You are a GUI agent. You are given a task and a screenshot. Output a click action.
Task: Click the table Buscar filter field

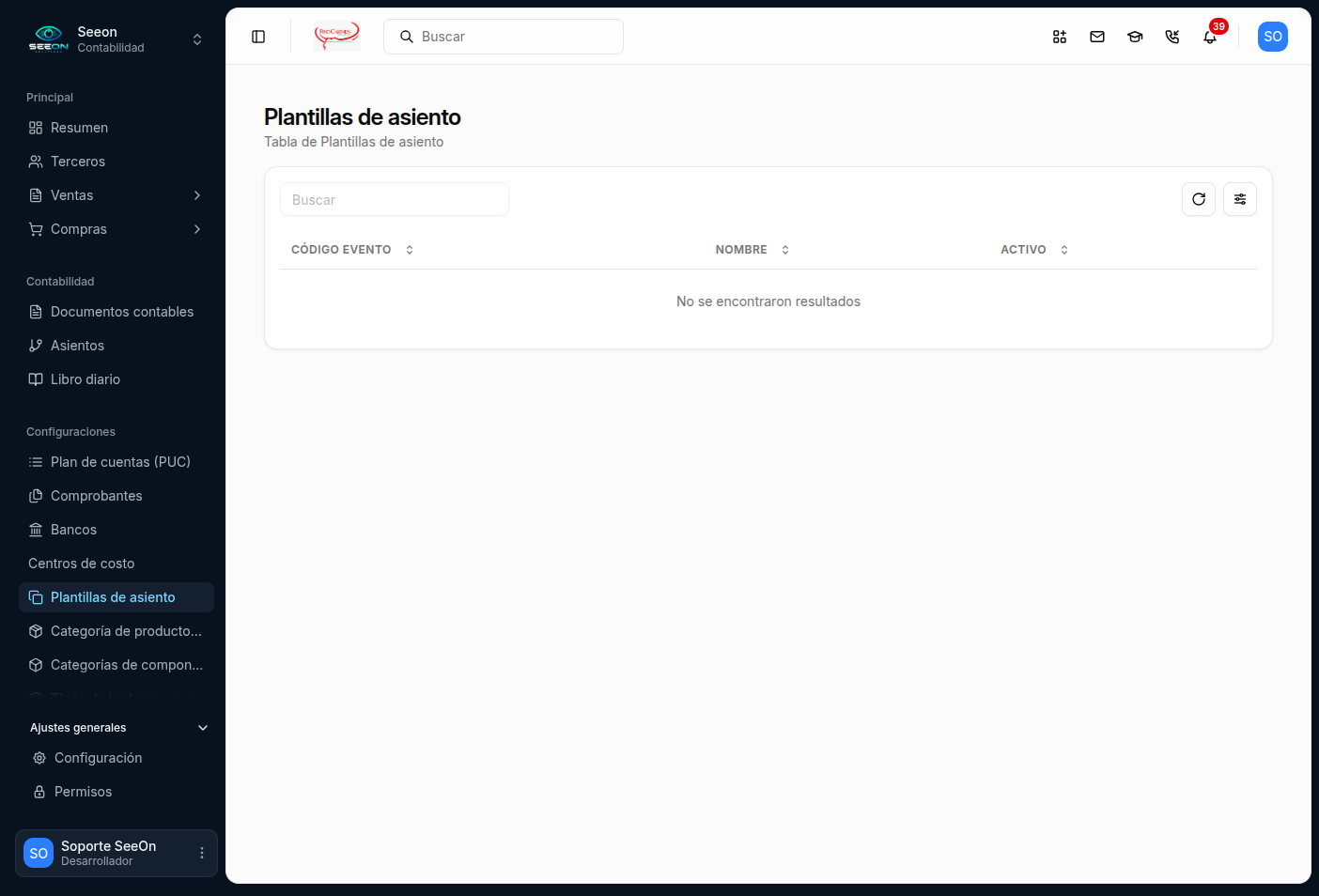395,200
